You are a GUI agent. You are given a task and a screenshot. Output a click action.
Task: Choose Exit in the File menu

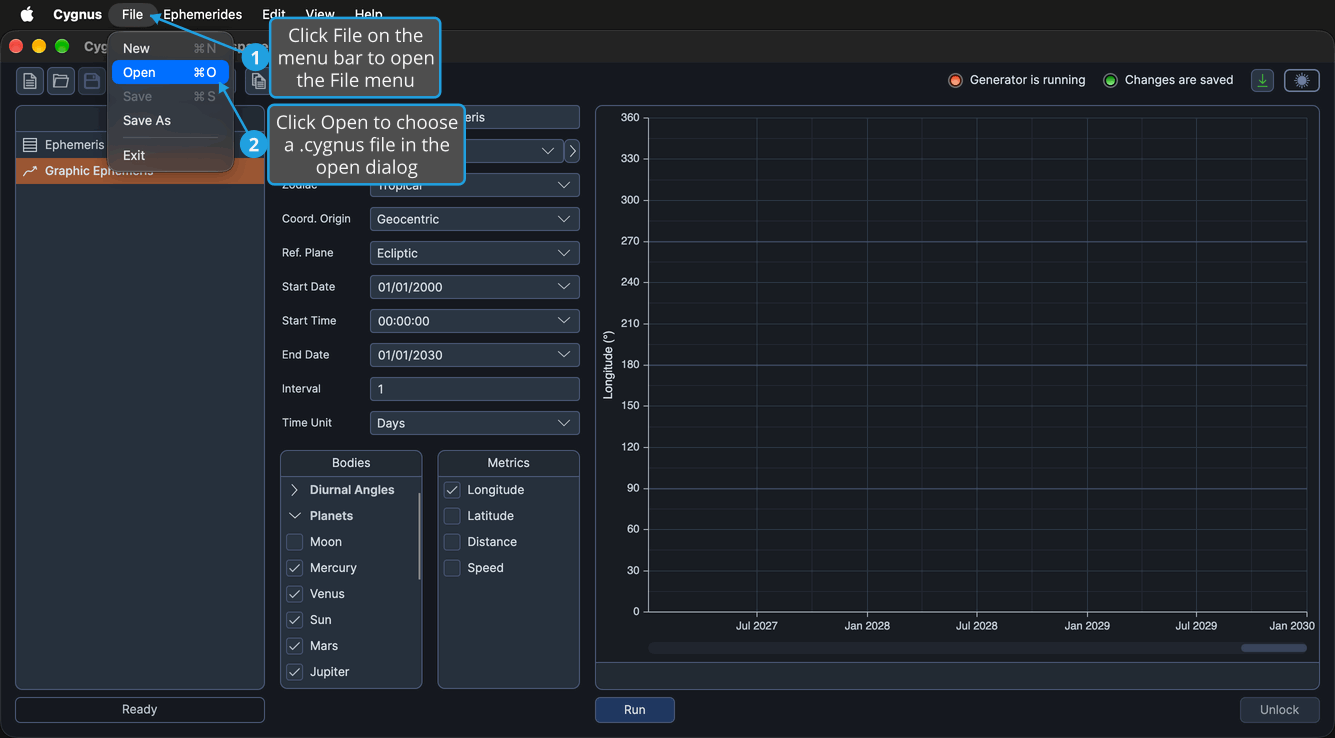pos(170,155)
